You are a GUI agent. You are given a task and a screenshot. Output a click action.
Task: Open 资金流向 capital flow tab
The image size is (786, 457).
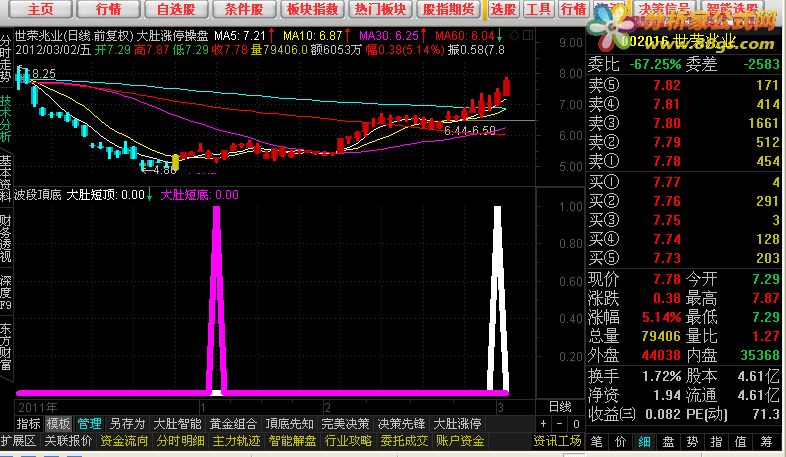(124, 441)
